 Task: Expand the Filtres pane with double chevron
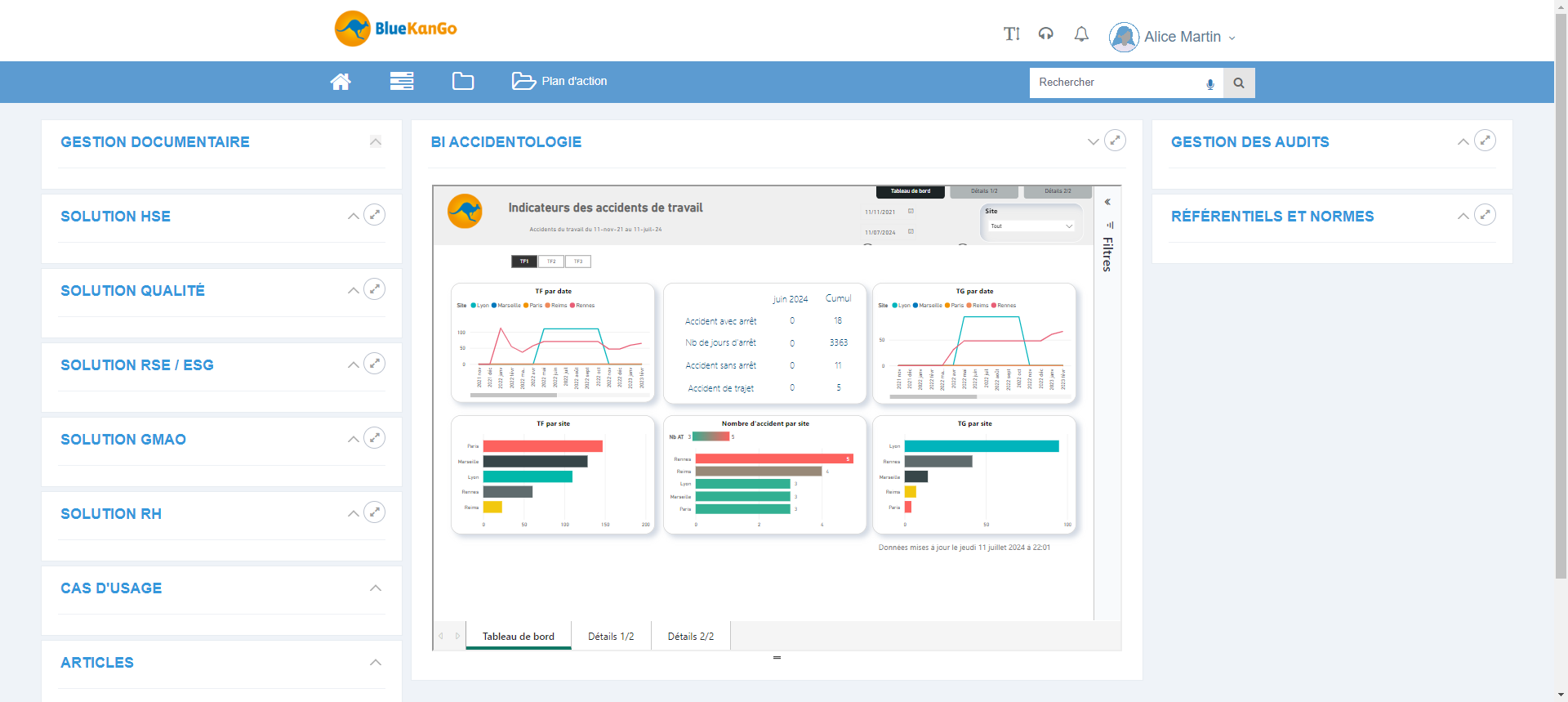coord(1107,202)
